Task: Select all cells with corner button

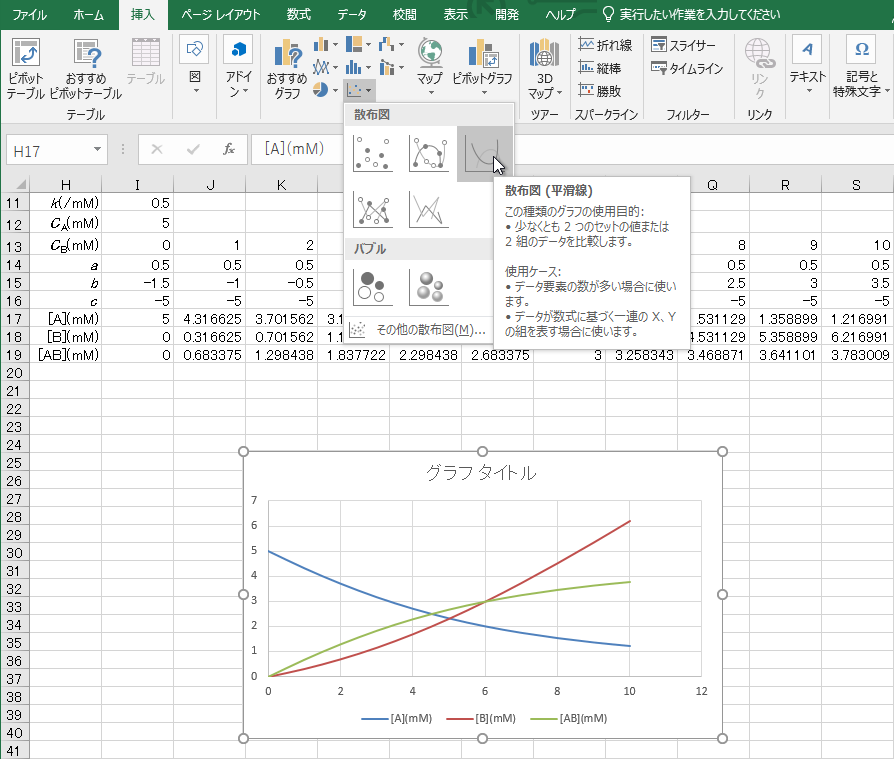Action: click(15, 184)
